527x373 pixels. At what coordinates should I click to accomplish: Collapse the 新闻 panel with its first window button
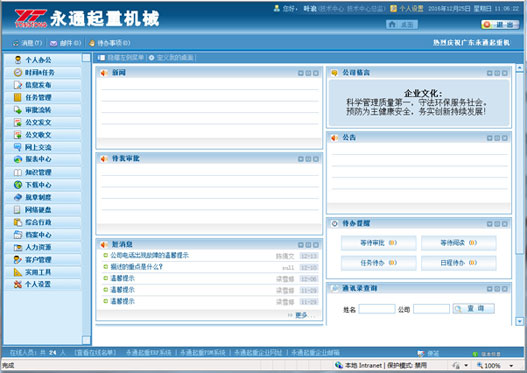300,73
